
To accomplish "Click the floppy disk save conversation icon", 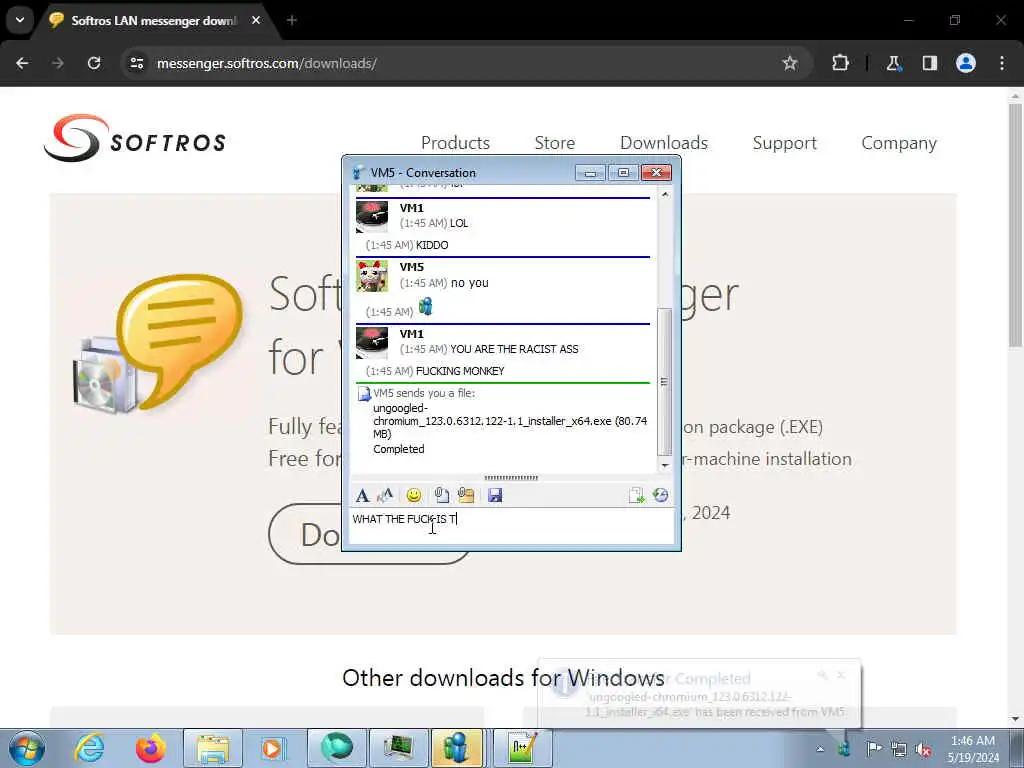I will 495,496.
